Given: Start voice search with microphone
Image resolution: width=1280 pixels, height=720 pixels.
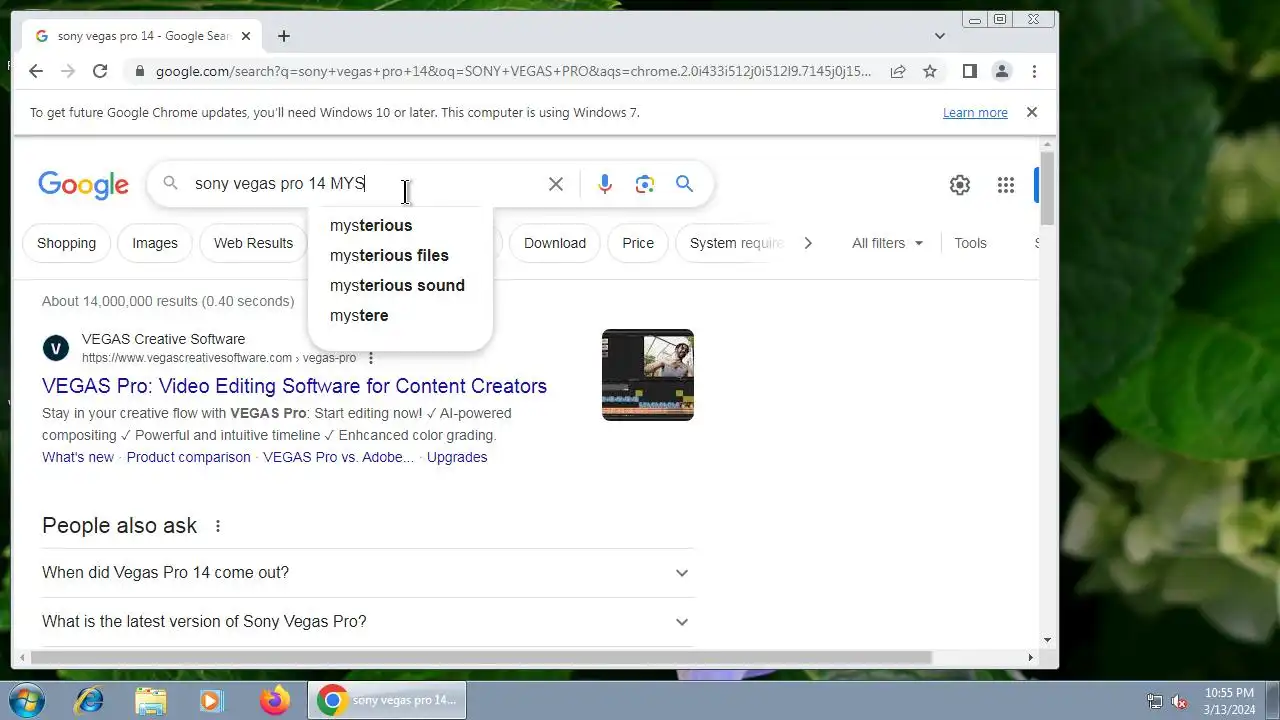Looking at the screenshot, I should coord(605,183).
